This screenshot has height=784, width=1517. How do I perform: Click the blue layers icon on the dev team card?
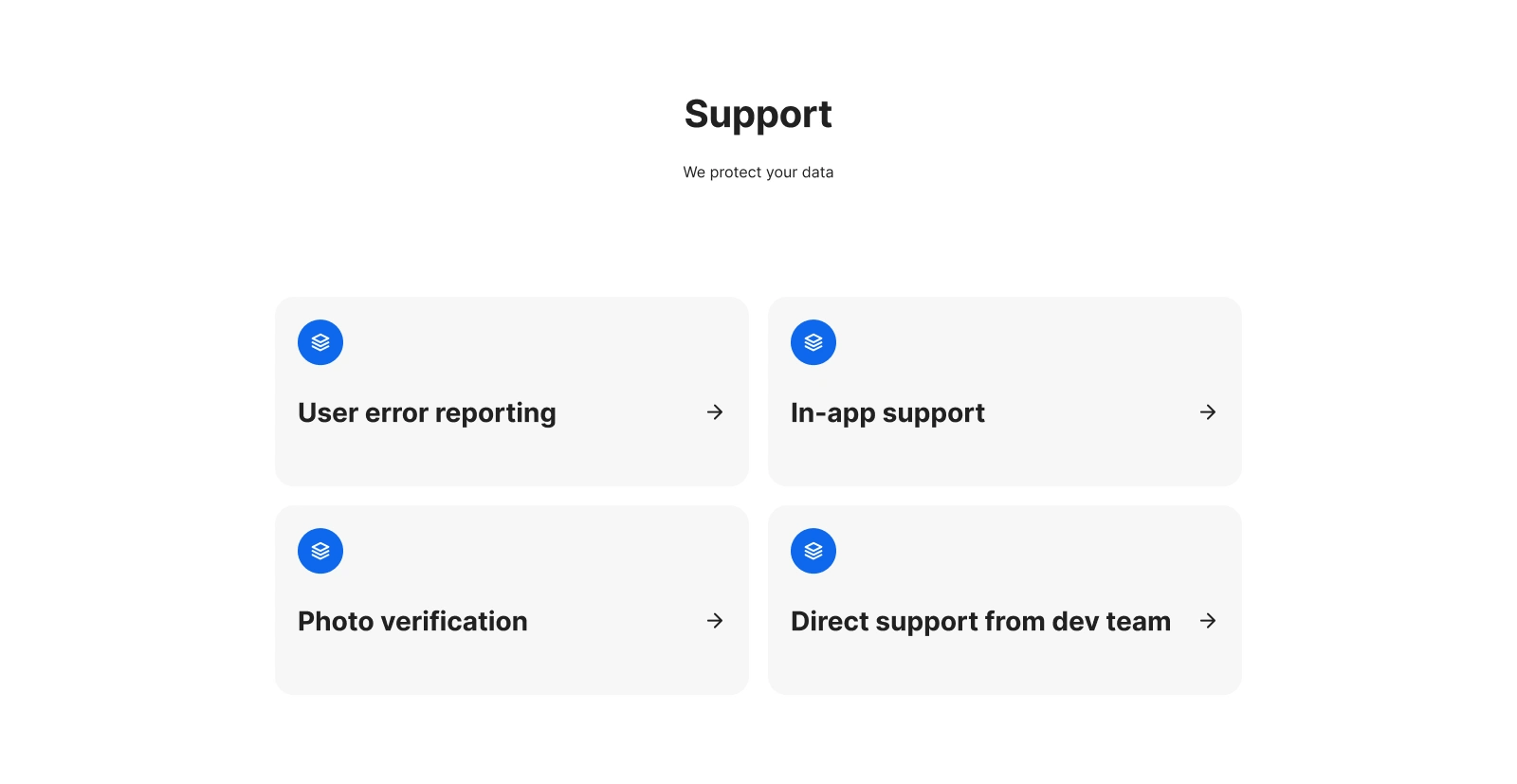[x=813, y=551]
